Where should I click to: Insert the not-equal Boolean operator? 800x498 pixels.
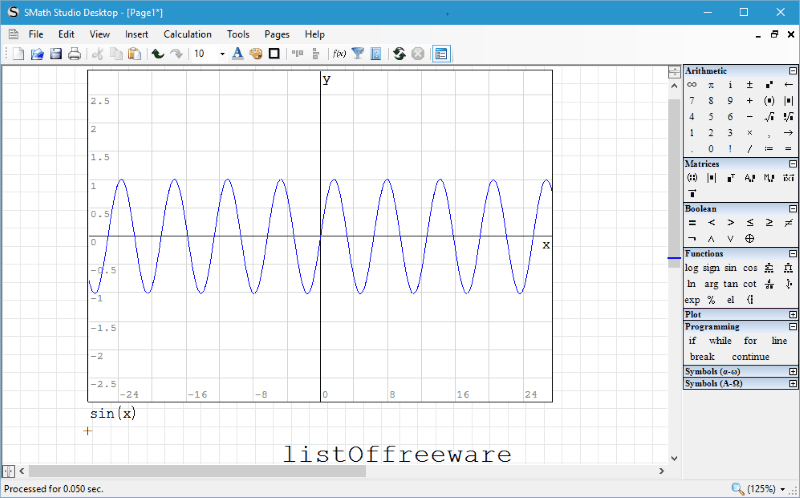[x=788, y=222]
